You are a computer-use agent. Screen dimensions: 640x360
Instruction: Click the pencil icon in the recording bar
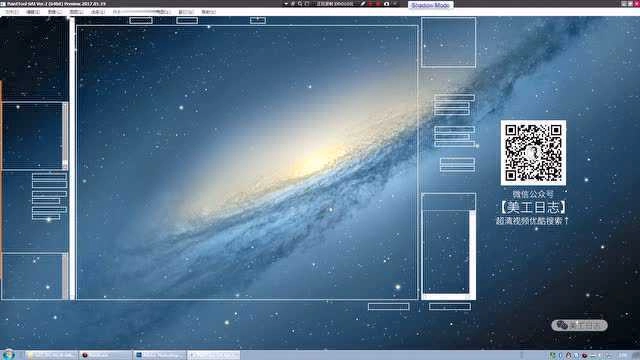[x=362, y=4]
